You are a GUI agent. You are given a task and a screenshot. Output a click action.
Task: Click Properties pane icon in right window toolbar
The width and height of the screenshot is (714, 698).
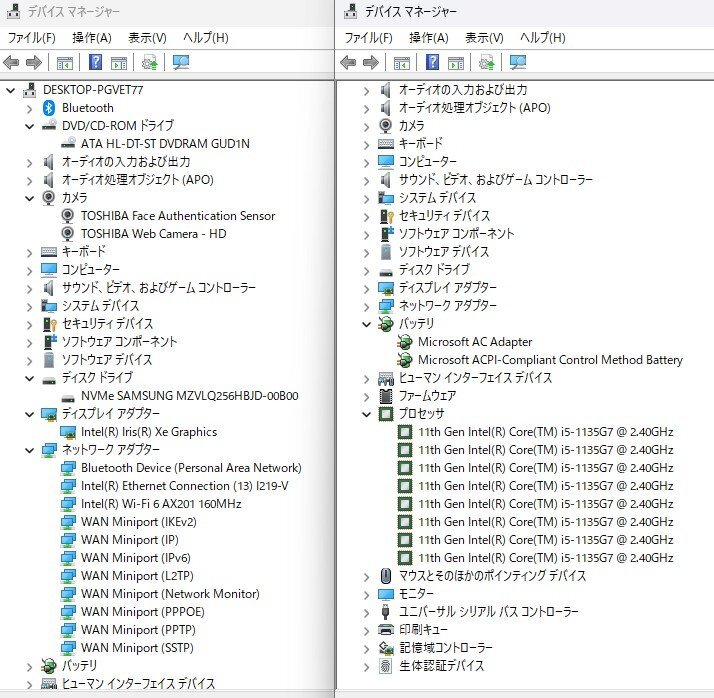pyautogui.click(x=456, y=63)
